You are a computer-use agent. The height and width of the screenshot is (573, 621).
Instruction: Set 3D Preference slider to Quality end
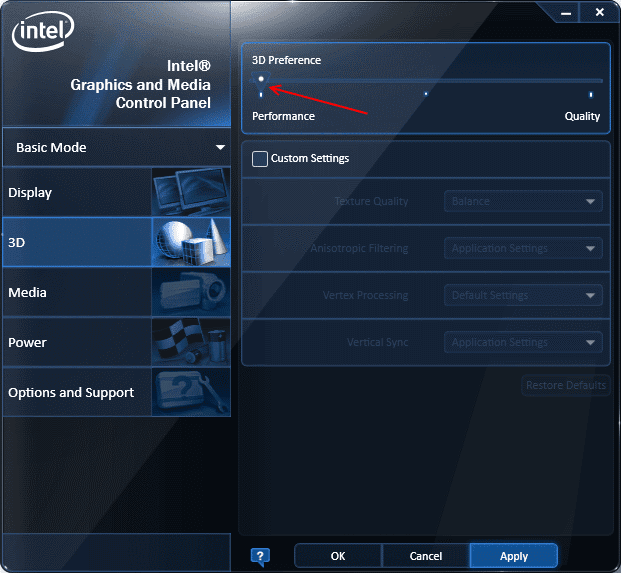tap(591, 94)
